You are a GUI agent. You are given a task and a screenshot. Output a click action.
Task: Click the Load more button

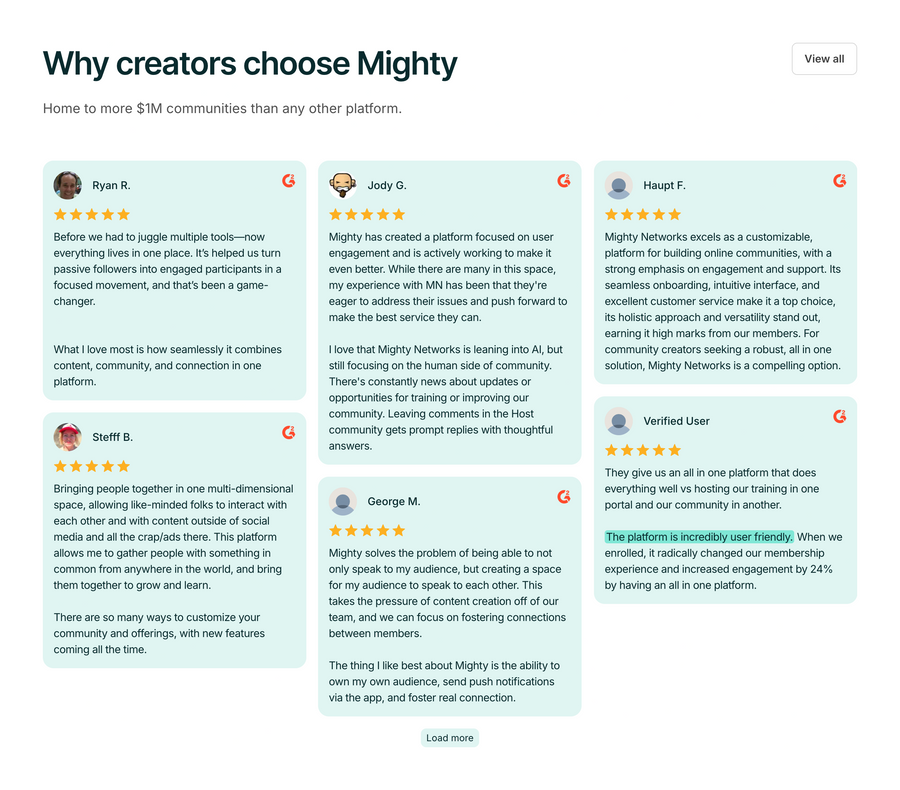(449, 737)
